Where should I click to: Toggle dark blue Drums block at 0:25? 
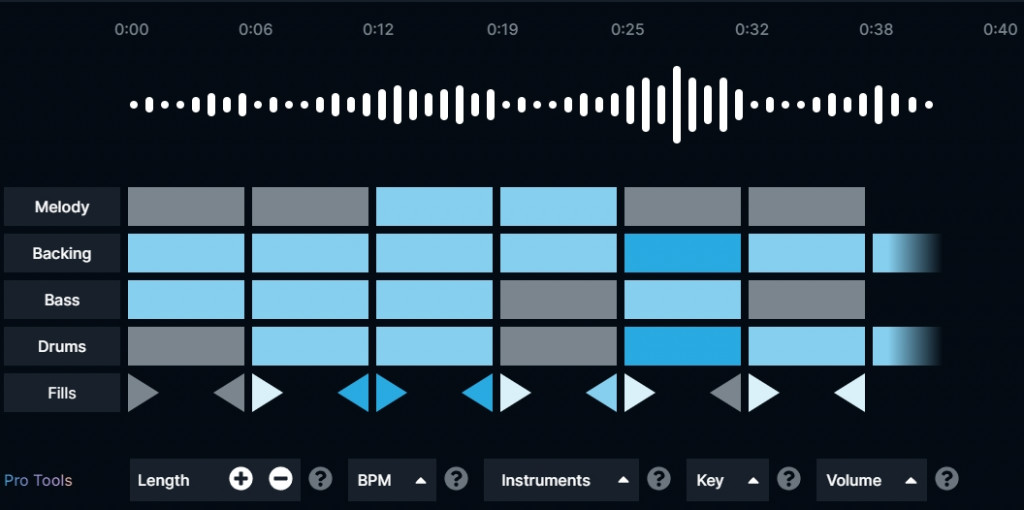(x=682, y=346)
